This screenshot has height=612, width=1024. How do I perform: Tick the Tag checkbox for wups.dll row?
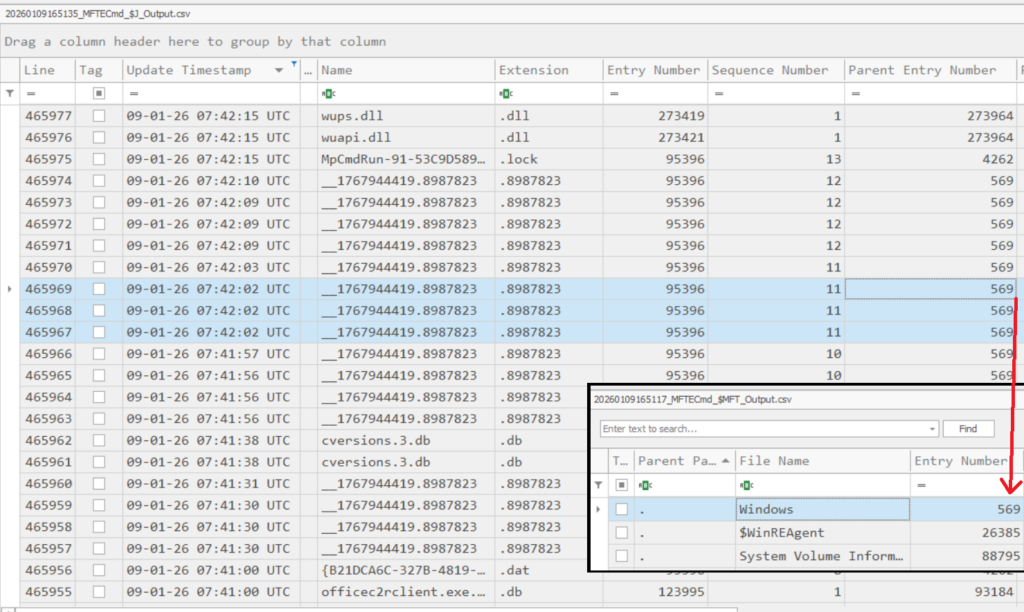click(98, 115)
